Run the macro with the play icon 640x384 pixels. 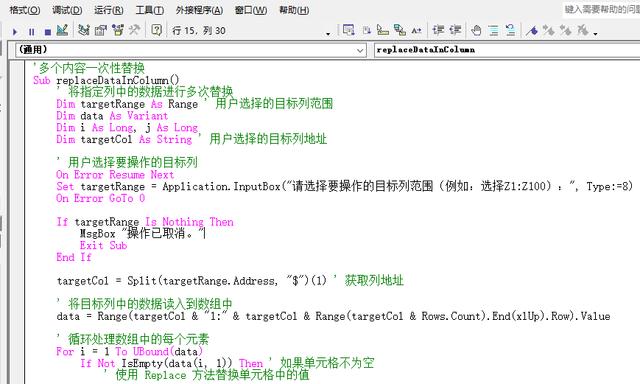[15, 31]
